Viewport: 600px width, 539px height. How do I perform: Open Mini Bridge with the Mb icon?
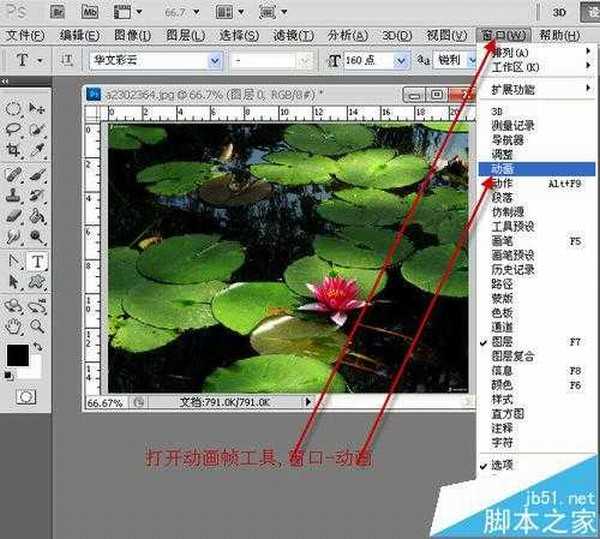pyautogui.click(x=90, y=12)
